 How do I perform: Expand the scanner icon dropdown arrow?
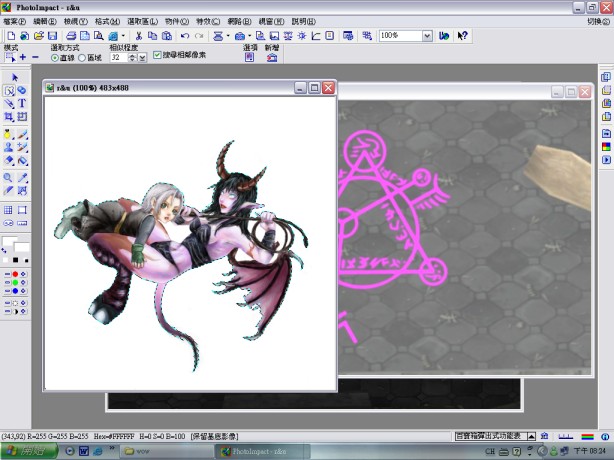click(228, 36)
